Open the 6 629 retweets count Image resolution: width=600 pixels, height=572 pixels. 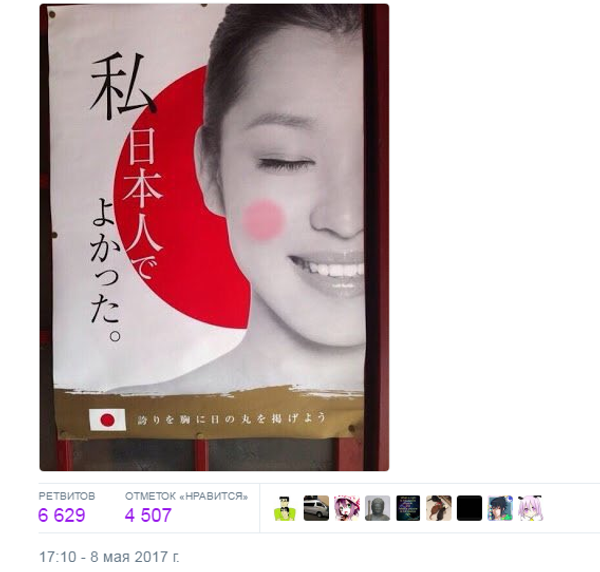62,515
